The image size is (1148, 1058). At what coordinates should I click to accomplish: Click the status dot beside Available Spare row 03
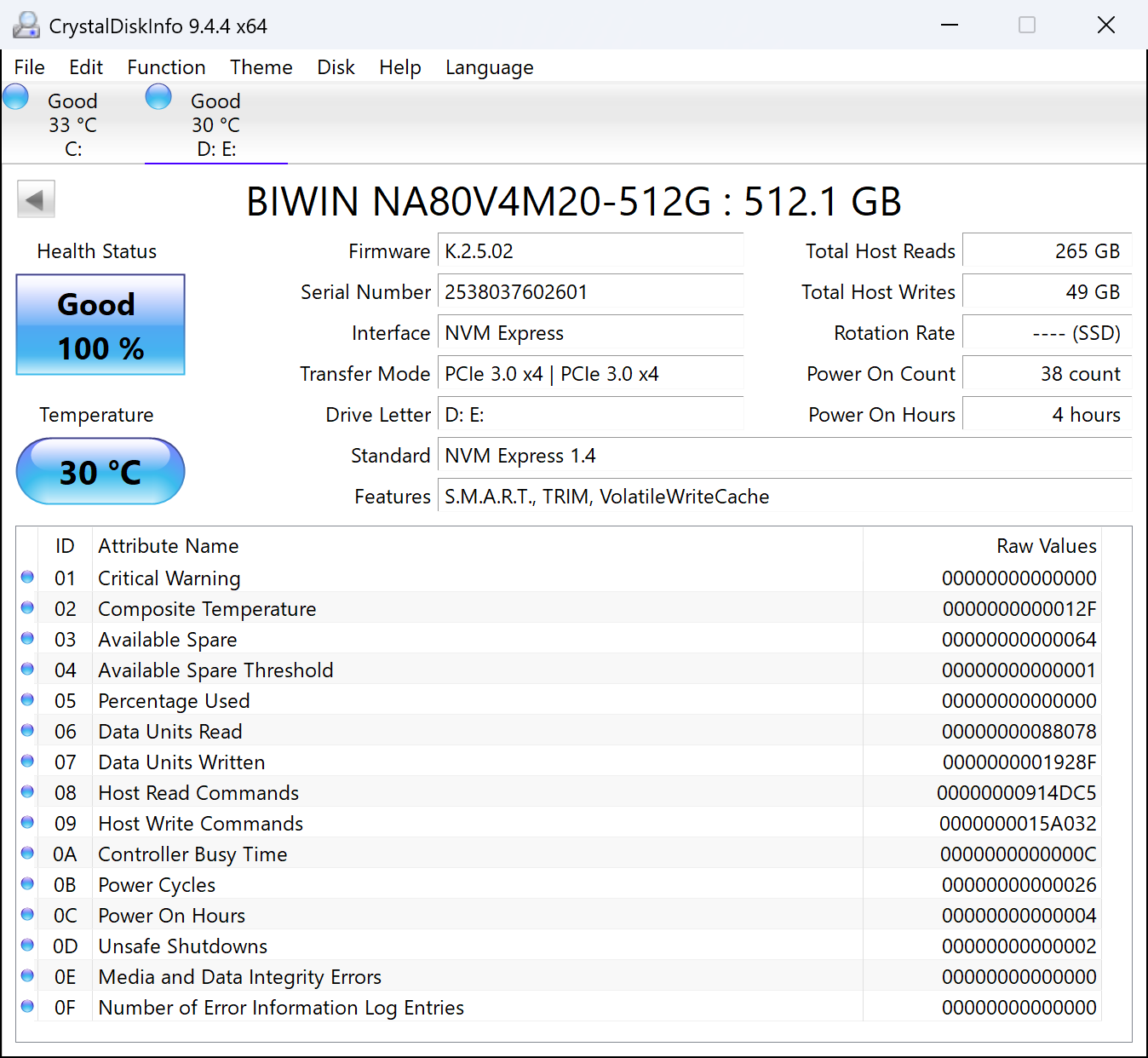tap(27, 638)
